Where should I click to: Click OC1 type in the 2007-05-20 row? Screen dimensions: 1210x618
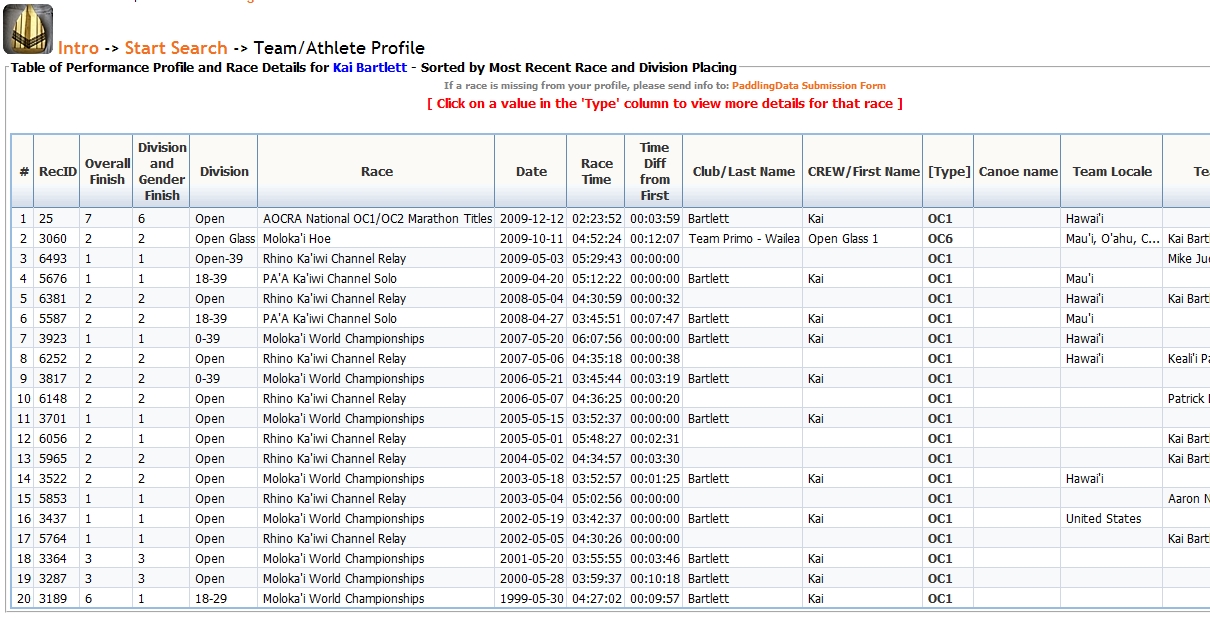pos(940,339)
